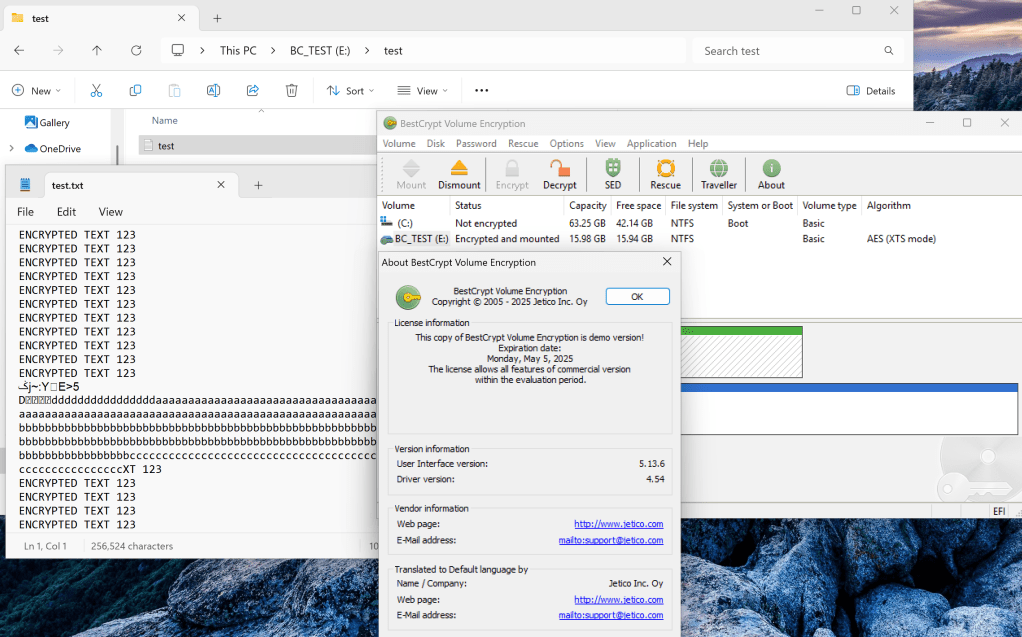1022x637 pixels.
Task: Open the View dropdown in Explorer
Action: click(422, 90)
